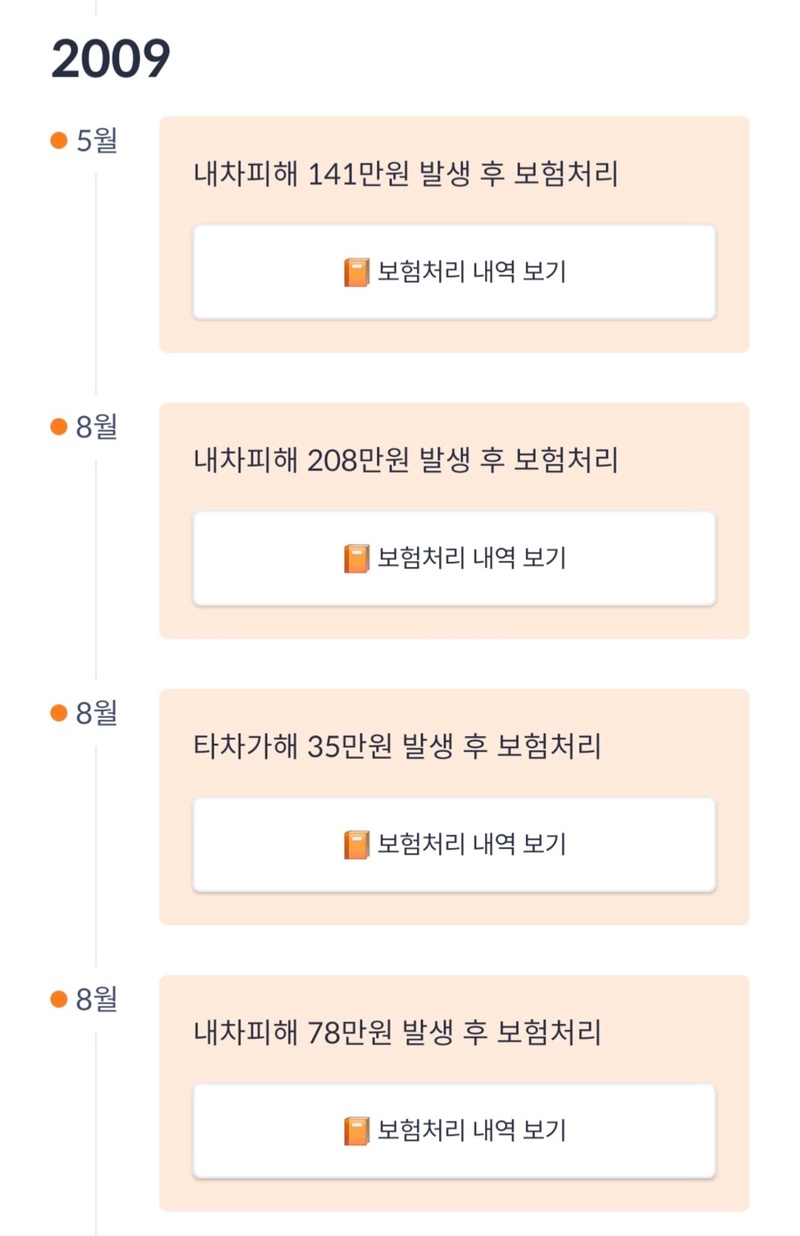Click the 2009 year heading
Image resolution: width=800 pixels, height=1236 pixels.
pos(111,60)
